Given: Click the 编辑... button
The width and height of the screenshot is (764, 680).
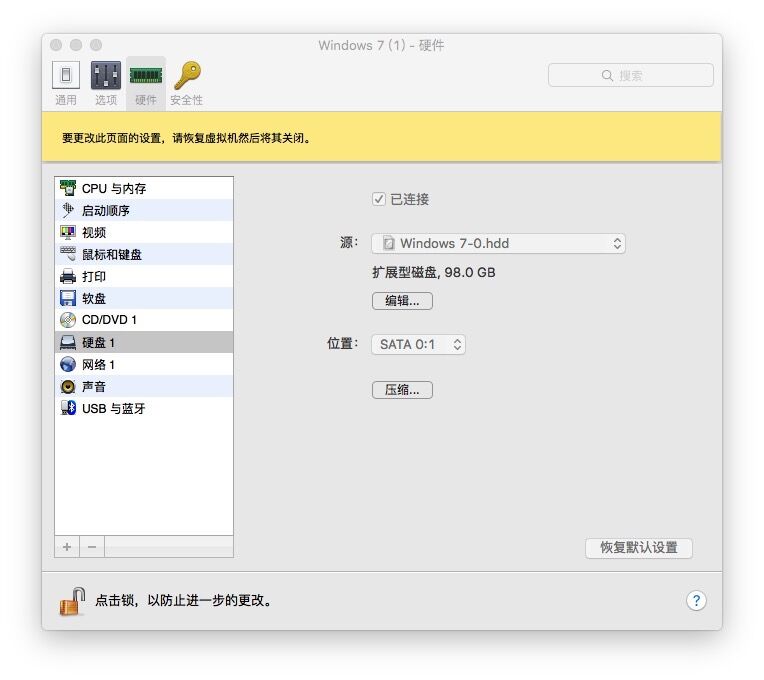Looking at the screenshot, I should [402, 301].
